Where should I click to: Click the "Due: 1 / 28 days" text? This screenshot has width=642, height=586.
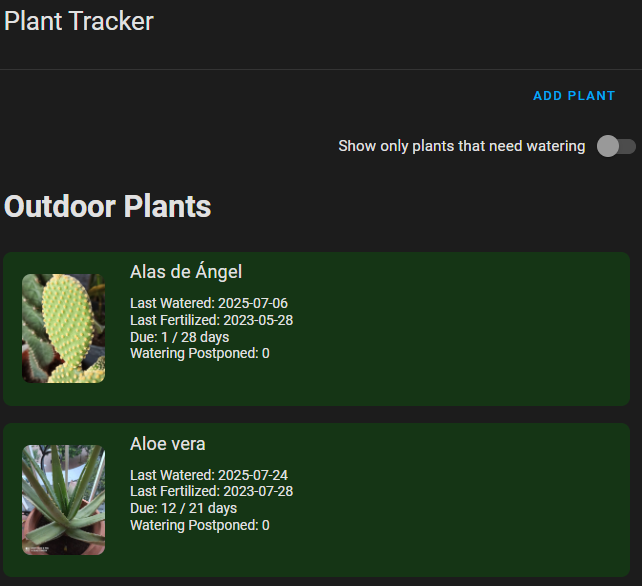point(180,337)
